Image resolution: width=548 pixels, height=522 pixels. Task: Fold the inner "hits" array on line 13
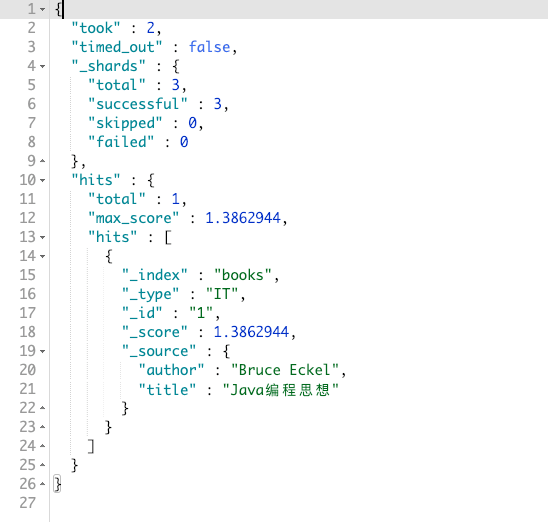click(x=42, y=237)
